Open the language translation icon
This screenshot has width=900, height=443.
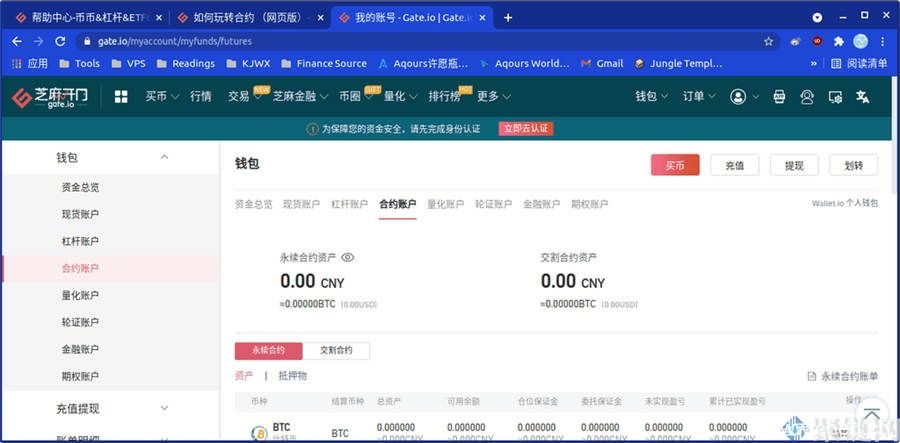(x=863, y=97)
